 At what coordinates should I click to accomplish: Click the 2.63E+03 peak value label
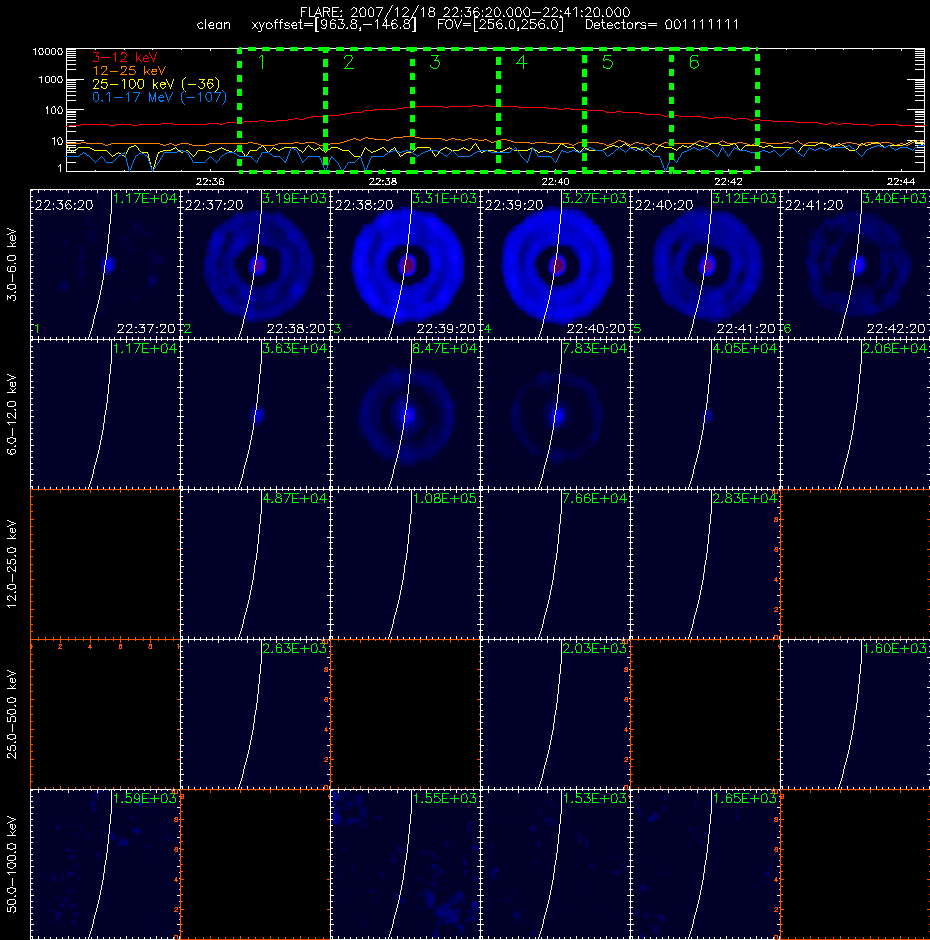[295, 648]
